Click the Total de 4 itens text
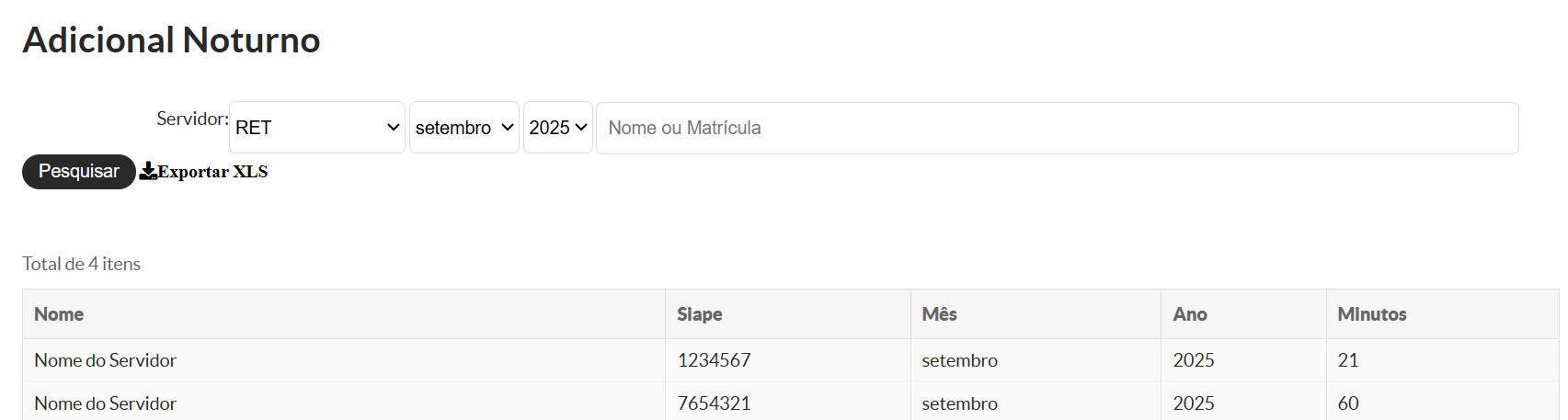1568x420 pixels. pos(81,264)
